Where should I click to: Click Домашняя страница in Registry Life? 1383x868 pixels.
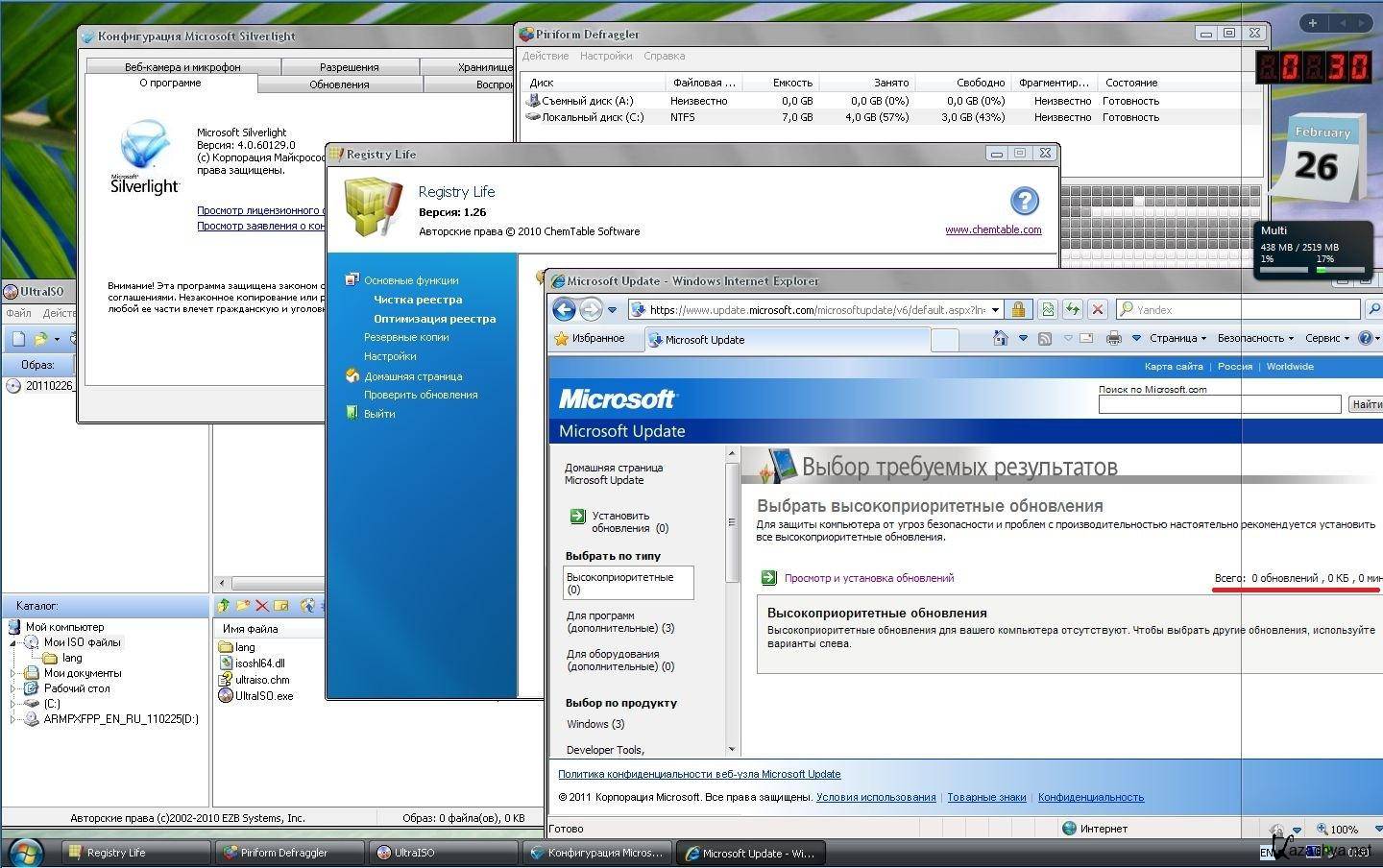[413, 376]
